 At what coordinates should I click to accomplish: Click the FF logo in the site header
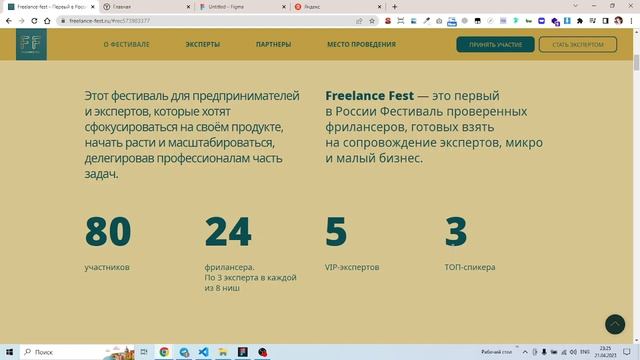point(31,44)
